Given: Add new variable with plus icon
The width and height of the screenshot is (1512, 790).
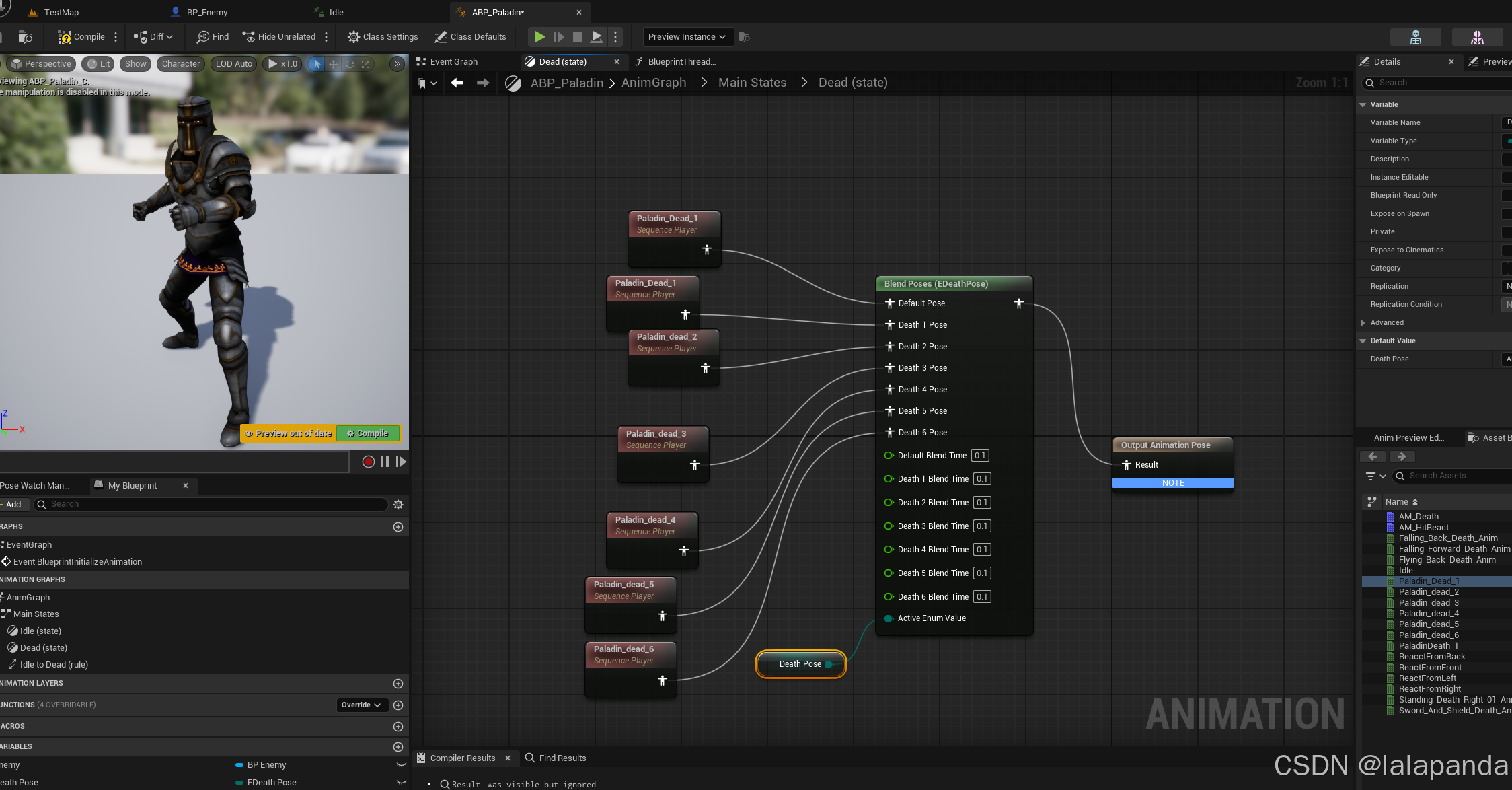Looking at the screenshot, I should 398,747.
